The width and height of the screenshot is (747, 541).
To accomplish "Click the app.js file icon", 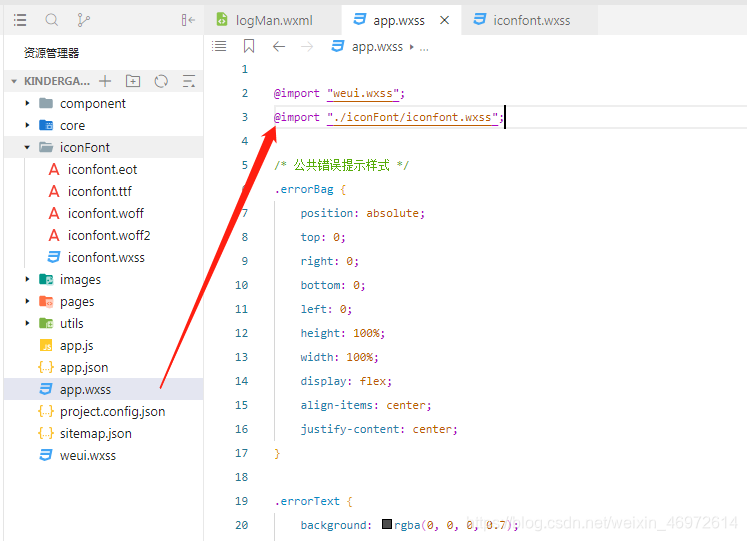I will pyautogui.click(x=46, y=346).
